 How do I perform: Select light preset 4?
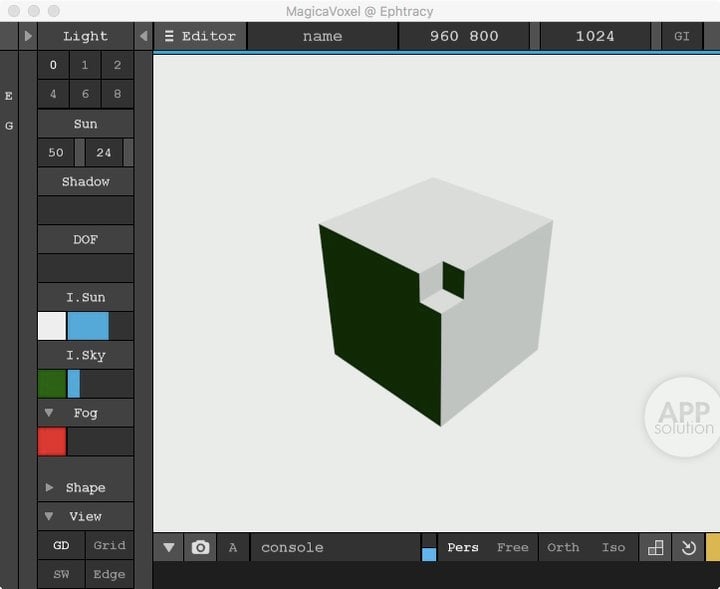point(53,94)
